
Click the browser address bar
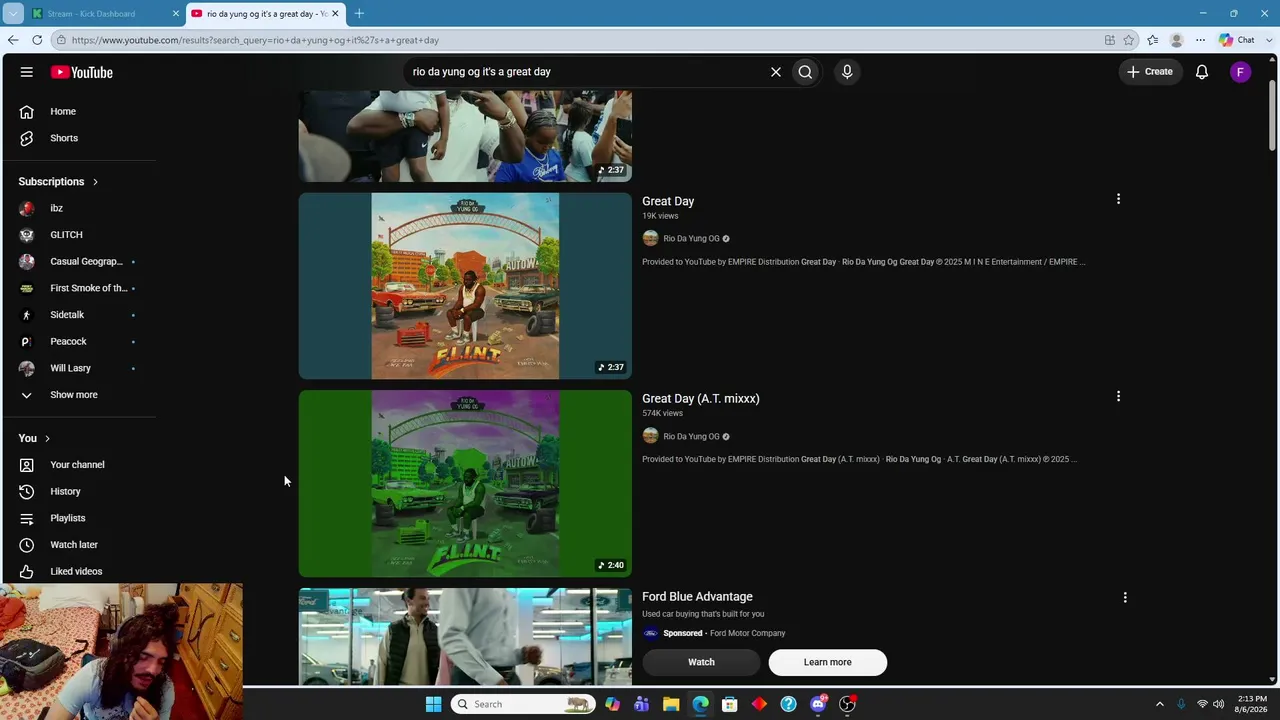coord(580,40)
